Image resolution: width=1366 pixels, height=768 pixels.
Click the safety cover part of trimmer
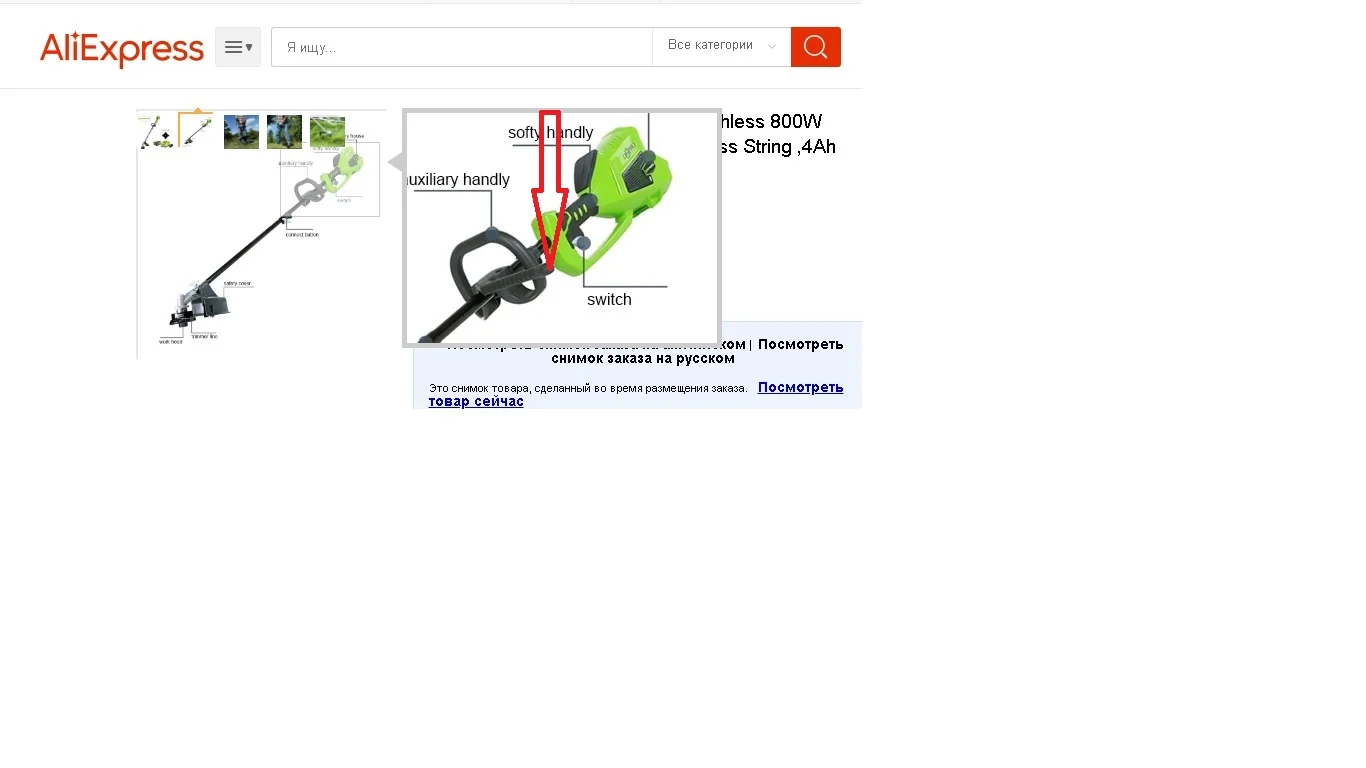click(212, 300)
